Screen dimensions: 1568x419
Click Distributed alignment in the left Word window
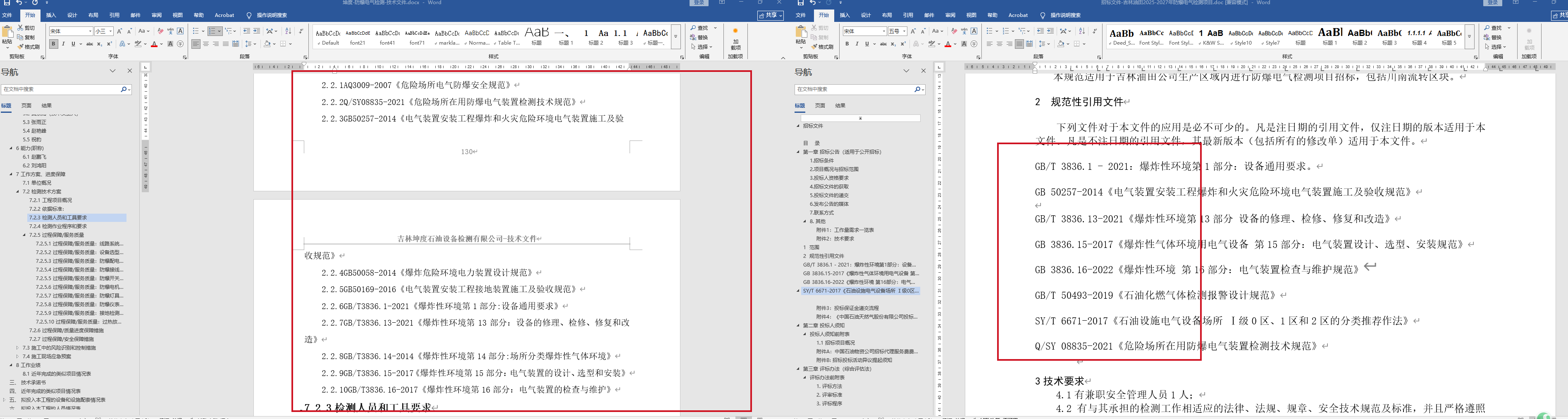pyautogui.click(x=236, y=44)
